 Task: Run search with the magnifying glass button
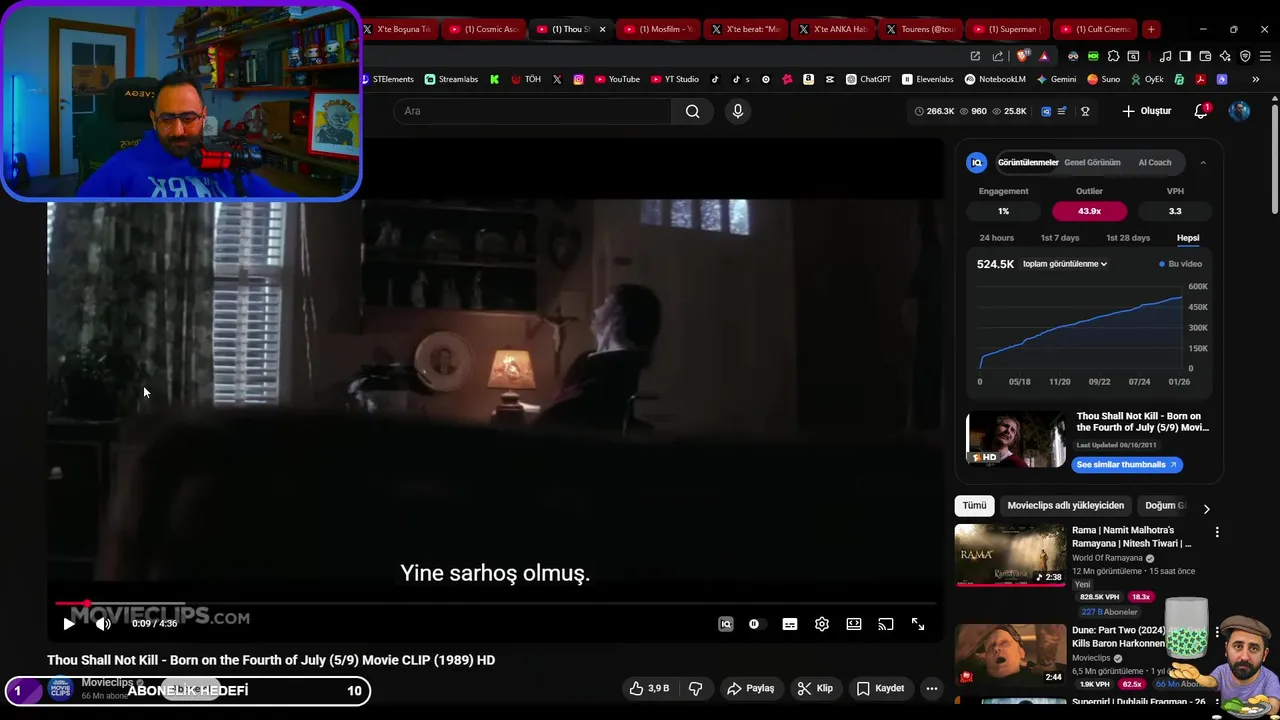(x=693, y=111)
